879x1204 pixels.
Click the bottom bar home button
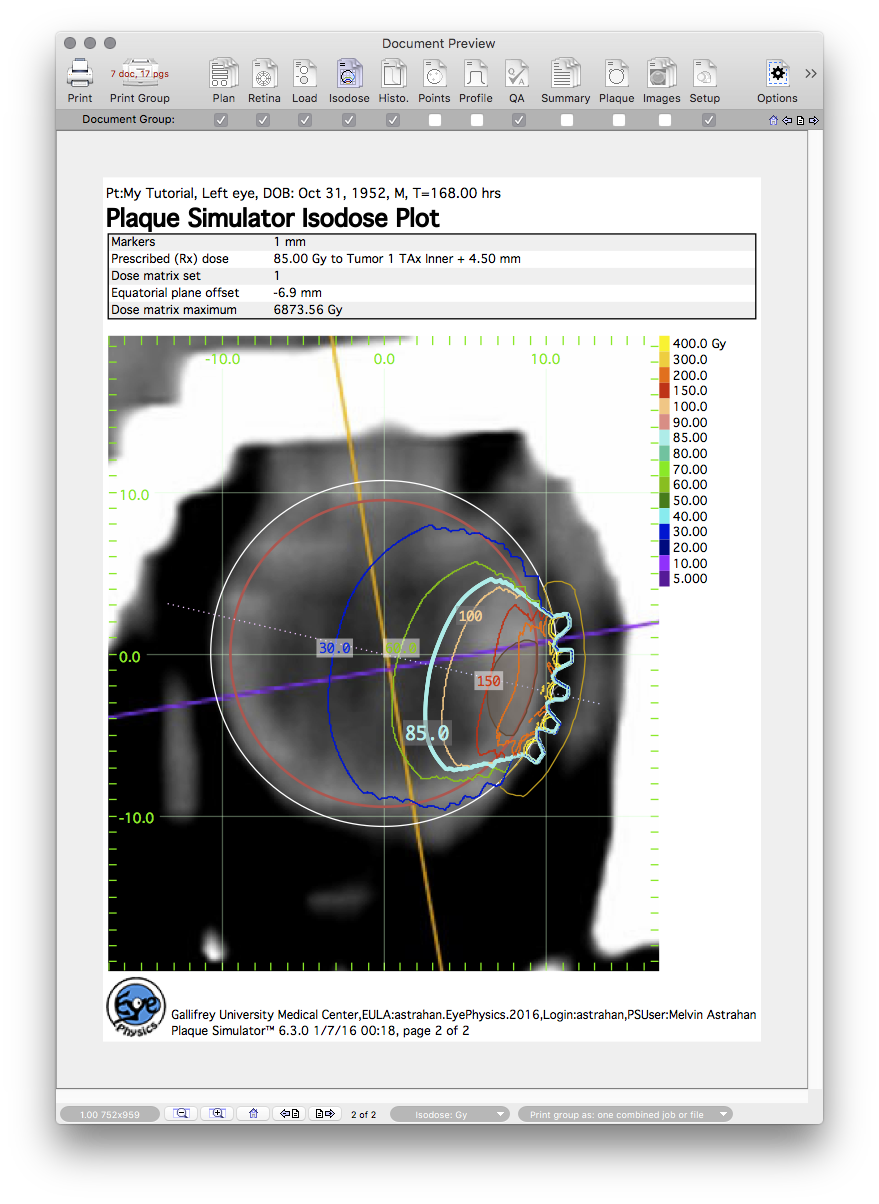(x=253, y=1113)
